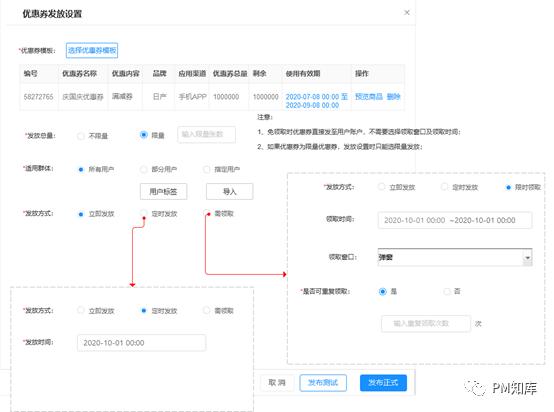Select 限量 radio for 发放总量
554x412 pixels.
point(143,135)
